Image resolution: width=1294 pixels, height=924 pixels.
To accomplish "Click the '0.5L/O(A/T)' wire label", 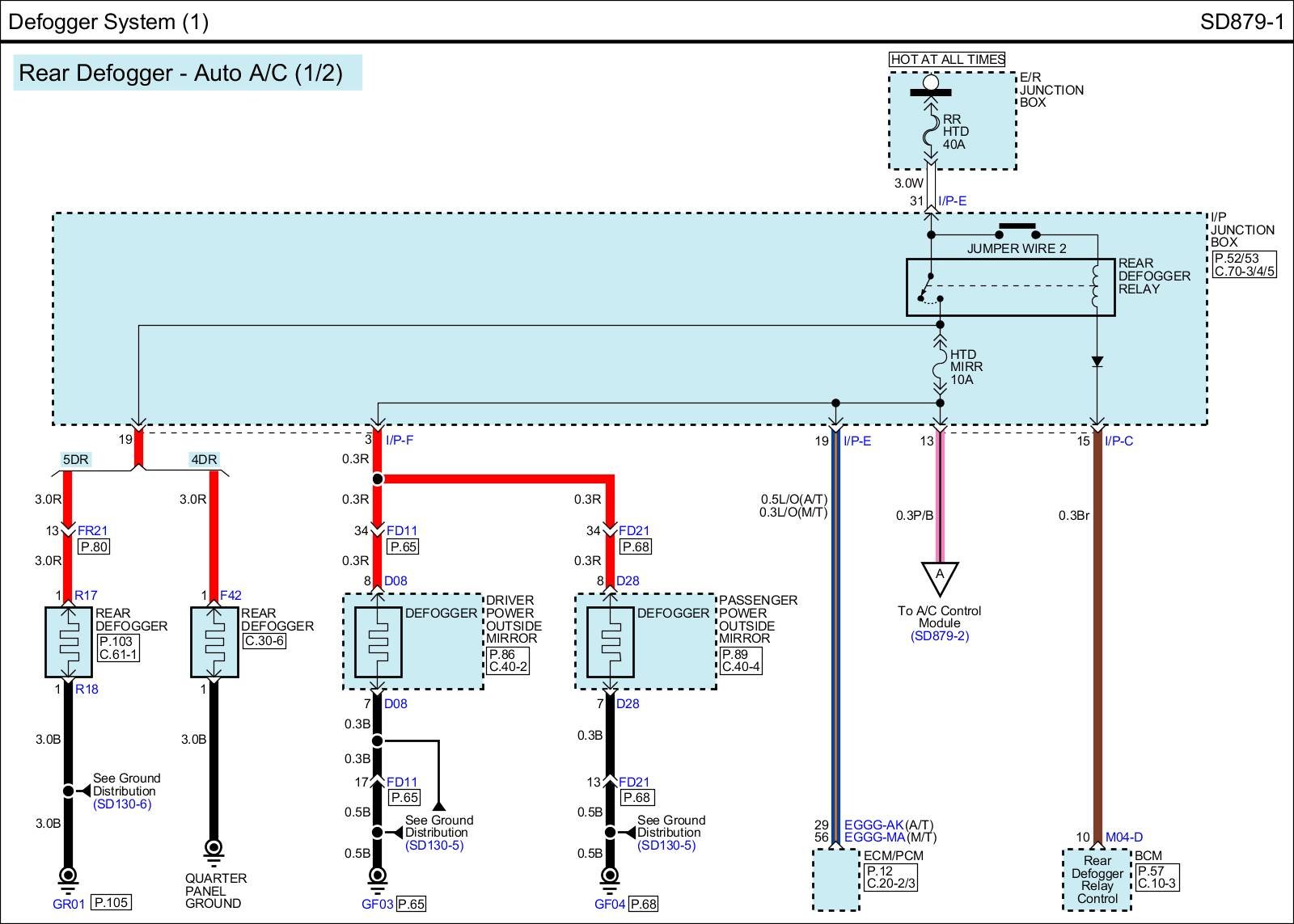I will tap(794, 500).
